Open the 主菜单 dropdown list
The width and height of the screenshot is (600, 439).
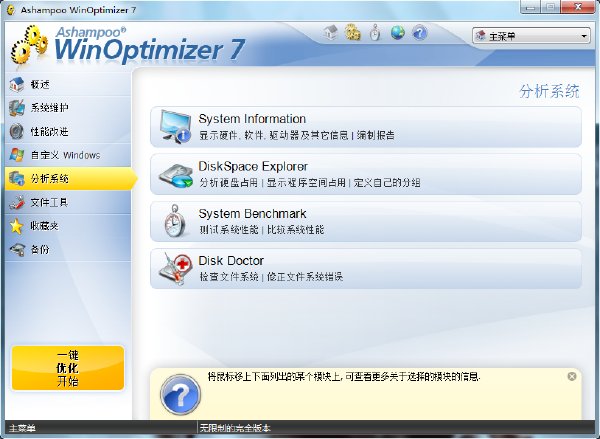click(x=531, y=36)
